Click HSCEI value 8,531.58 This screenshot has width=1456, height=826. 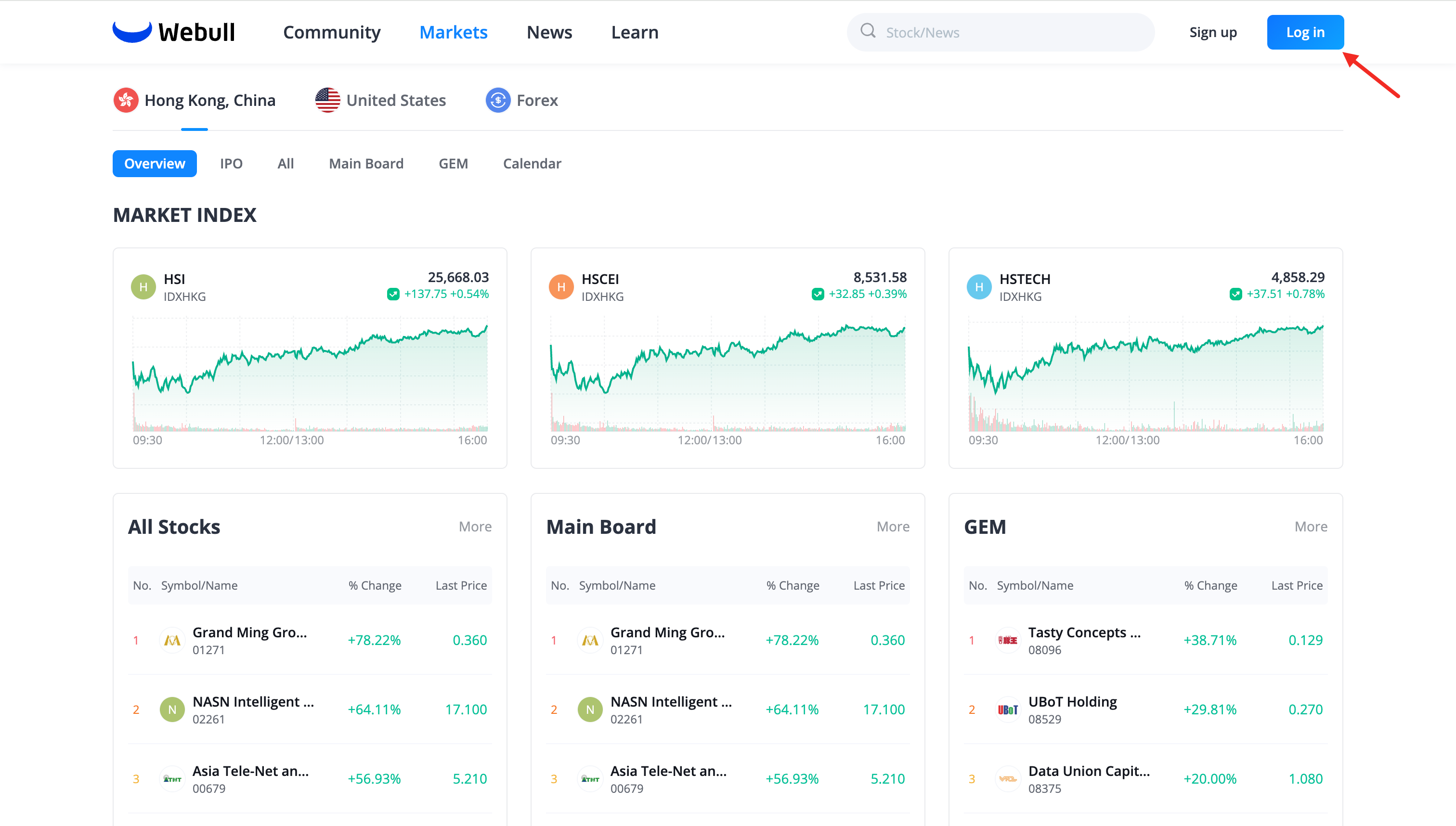880,277
